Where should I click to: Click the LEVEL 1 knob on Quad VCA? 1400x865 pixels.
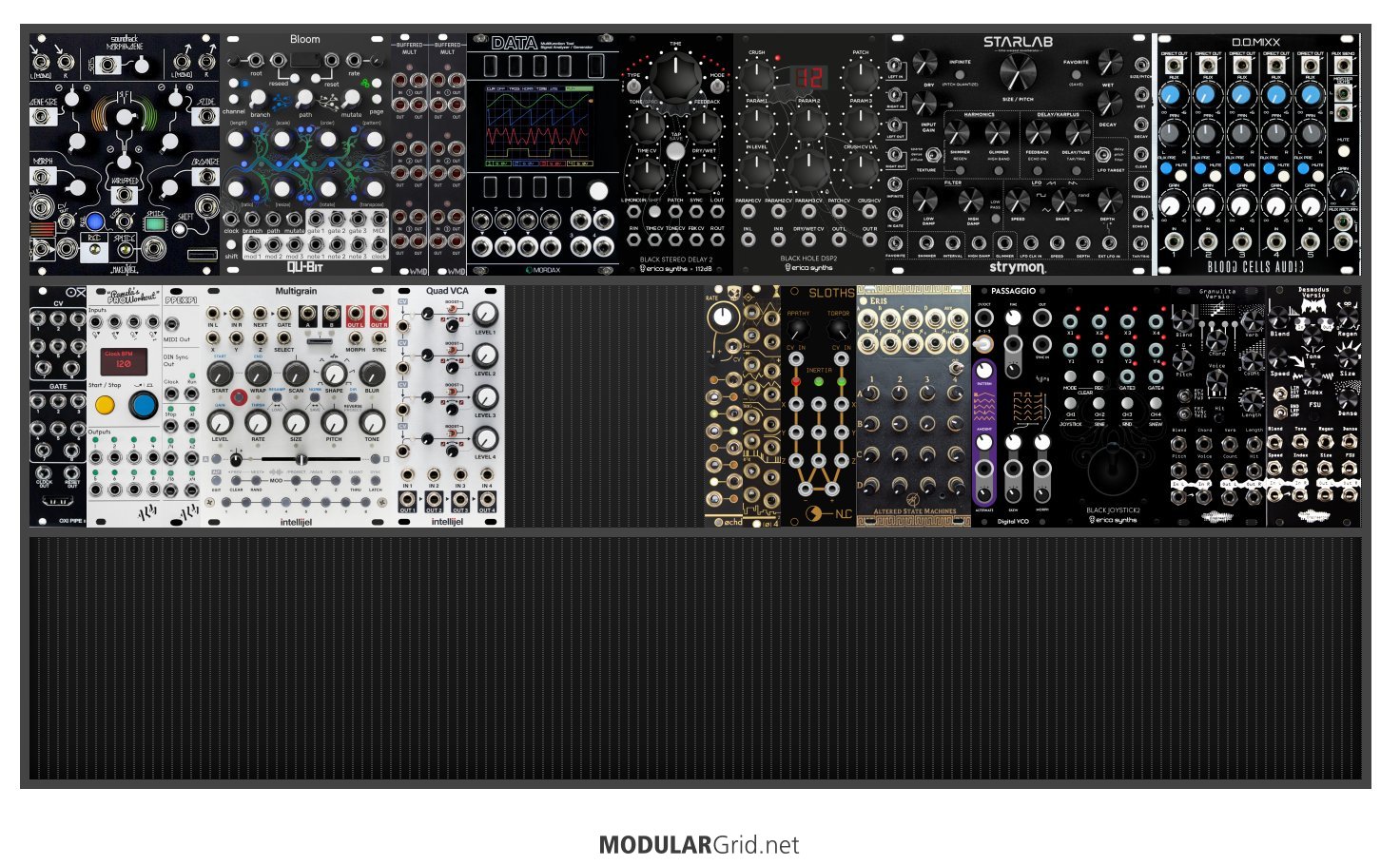click(x=485, y=314)
